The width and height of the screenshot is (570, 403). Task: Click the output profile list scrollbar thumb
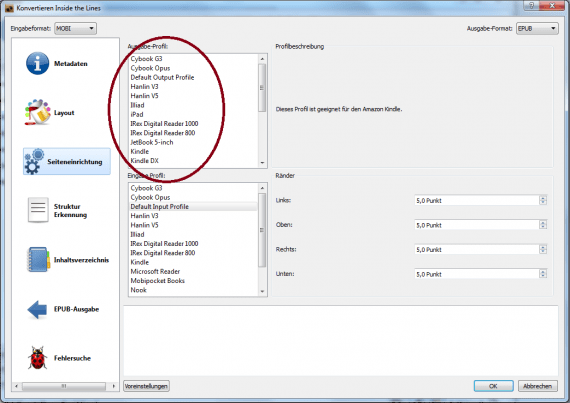coord(262,88)
